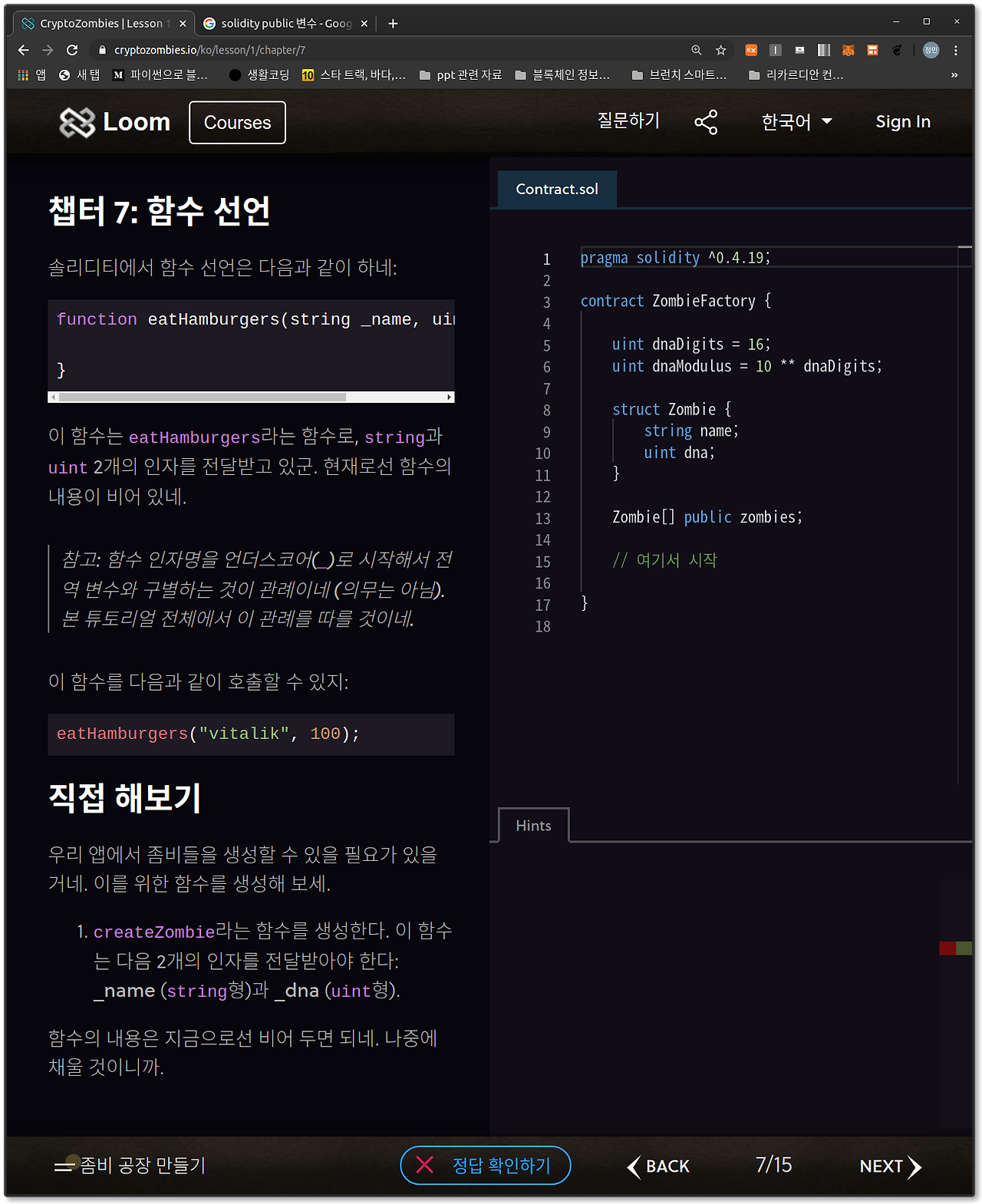Select the Contract.sol editor tab
The height and width of the screenshot is (1204, 982).
point(557,189)
